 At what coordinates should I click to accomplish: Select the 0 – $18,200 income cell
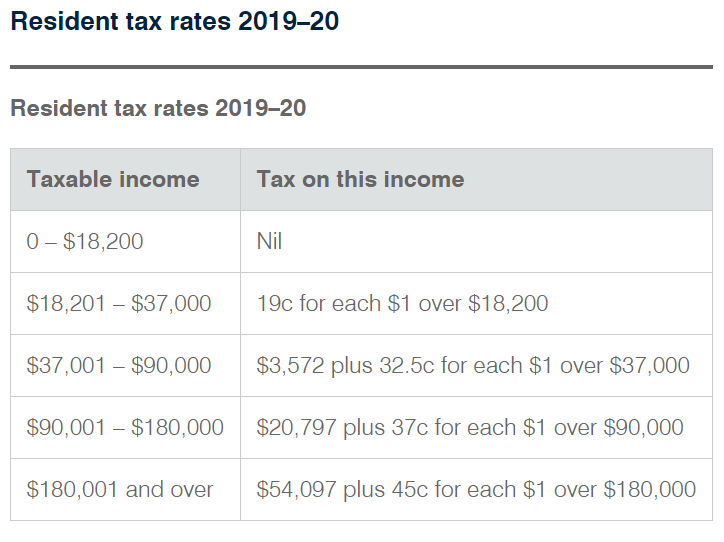[x=126, y=241]
